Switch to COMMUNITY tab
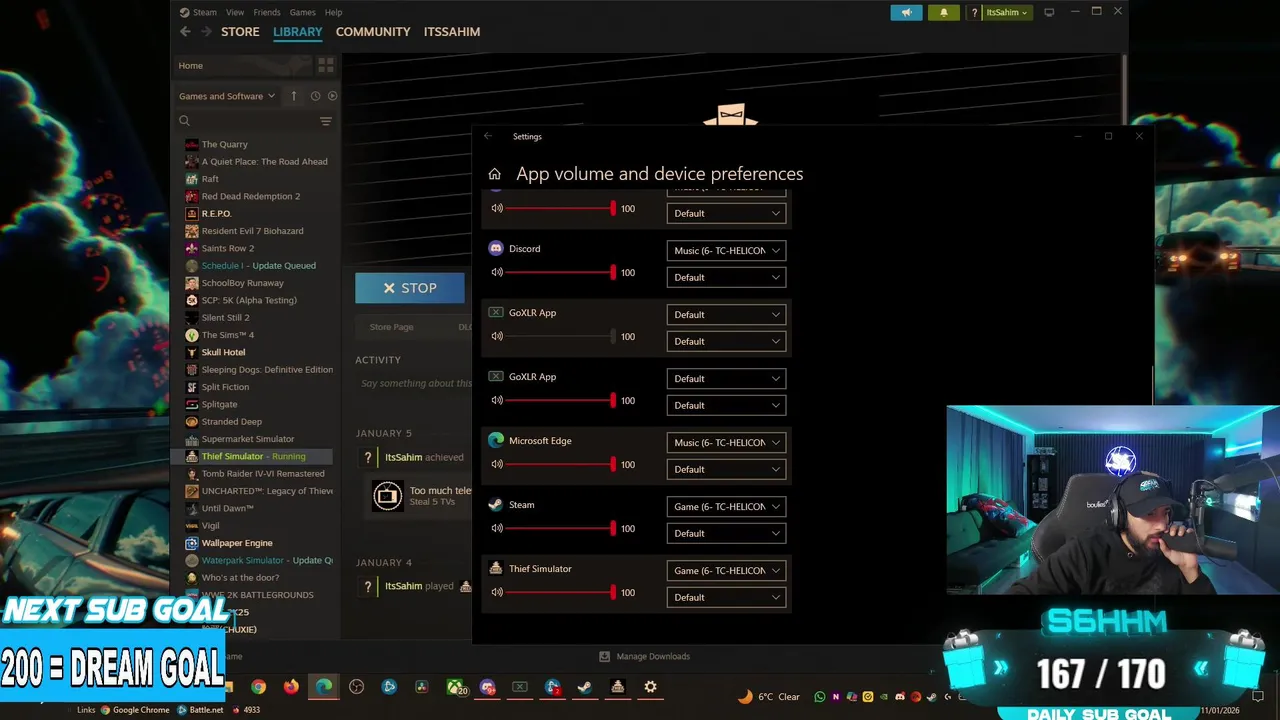This screenshot has width=1280, height=720. pos(373,32)
